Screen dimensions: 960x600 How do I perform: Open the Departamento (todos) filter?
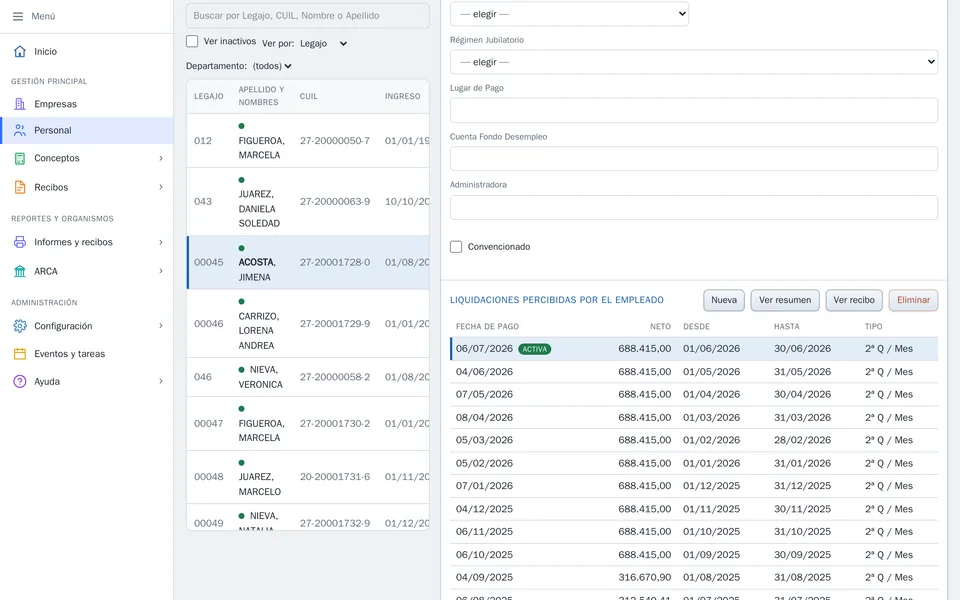(272, 66)
